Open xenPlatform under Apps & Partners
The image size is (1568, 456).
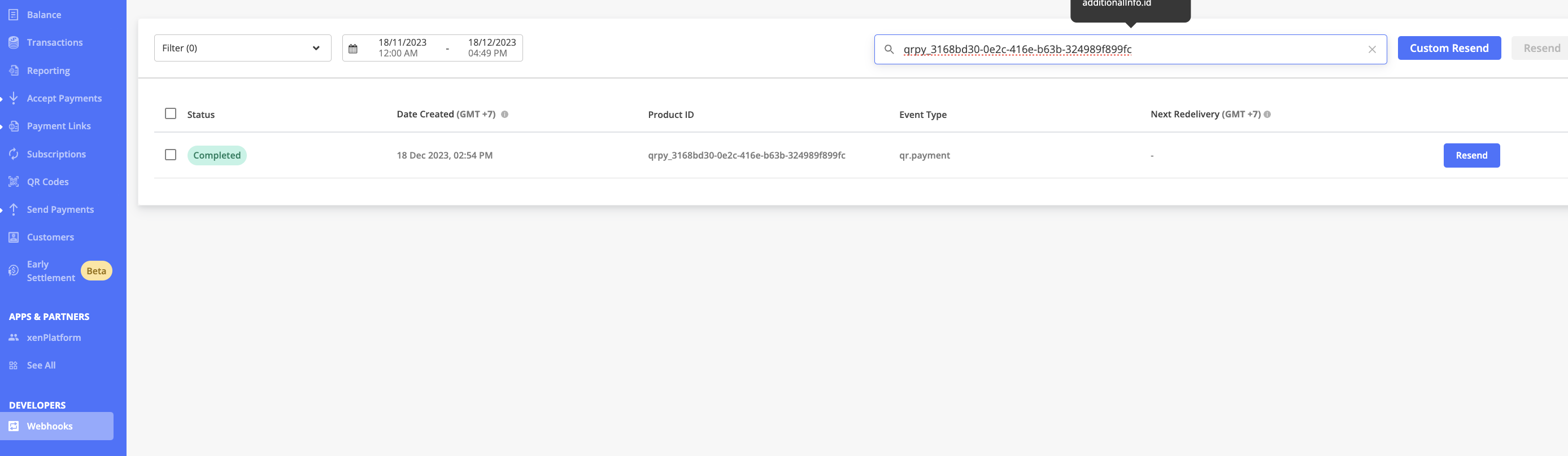click(54, 337)
